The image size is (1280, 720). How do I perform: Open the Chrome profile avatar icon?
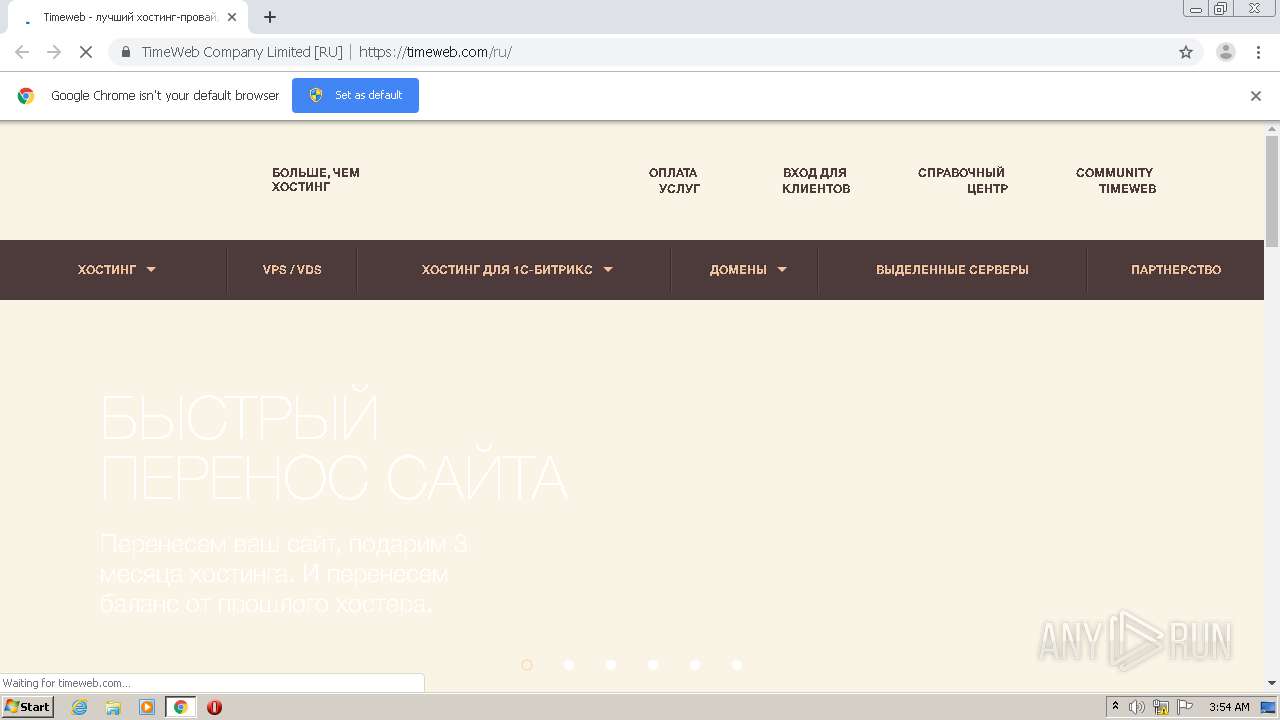click(x=1226, y=52)
